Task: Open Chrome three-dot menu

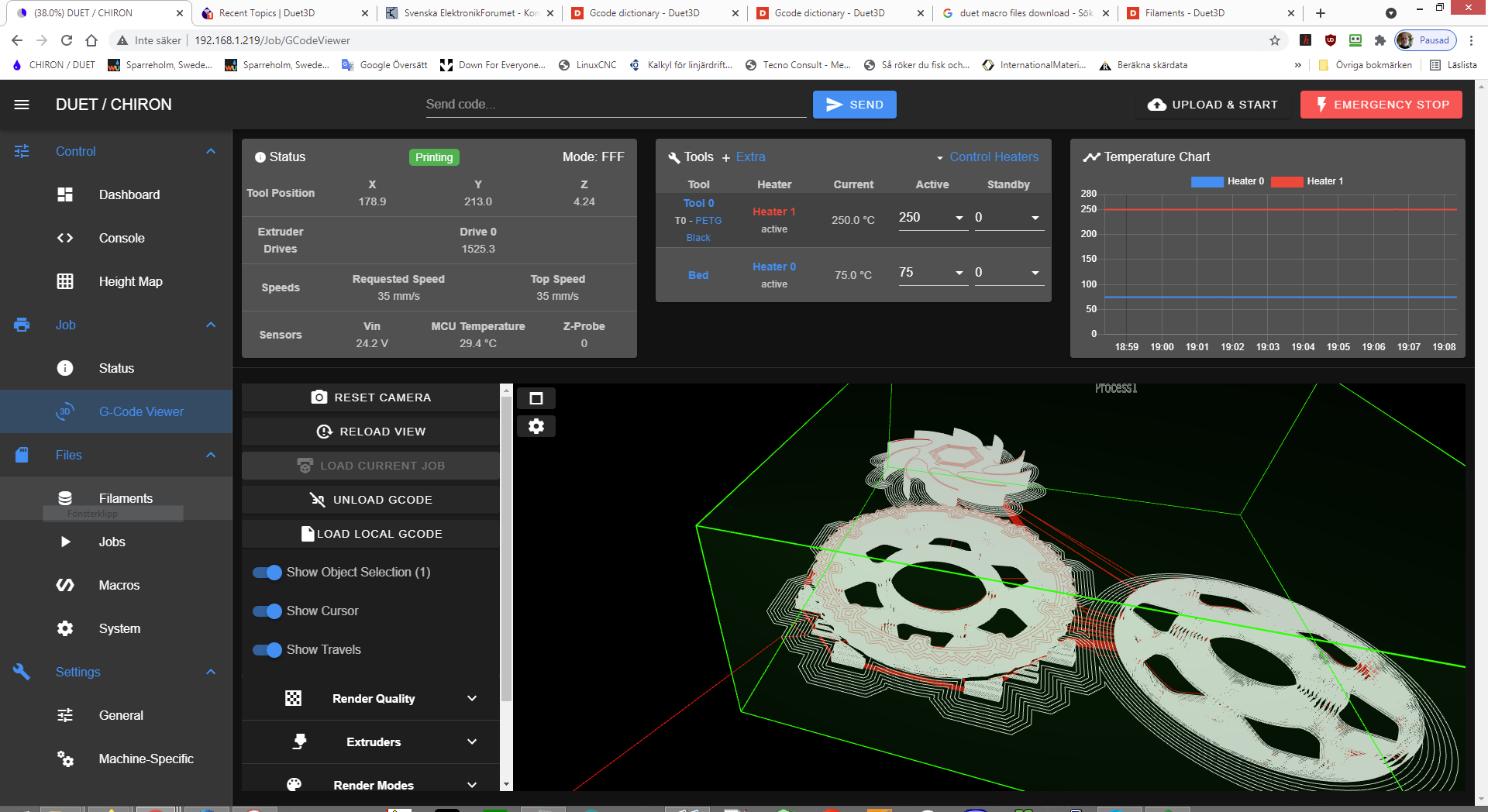Action: (1471, 40)
